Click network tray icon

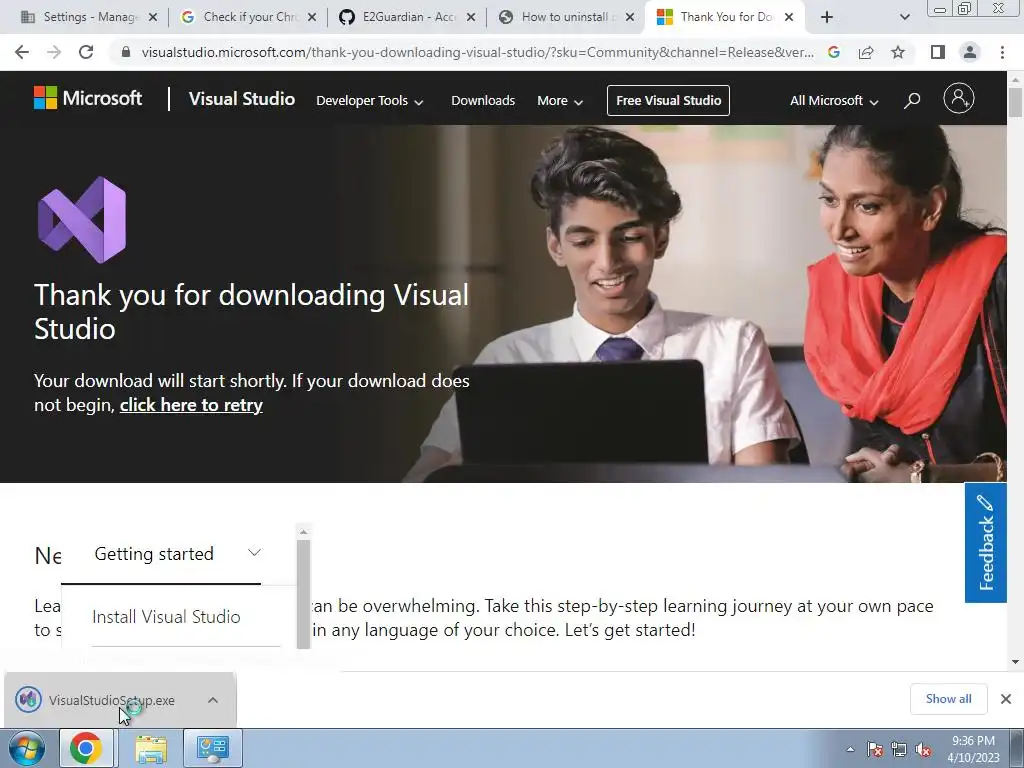(x=899, y=749)
